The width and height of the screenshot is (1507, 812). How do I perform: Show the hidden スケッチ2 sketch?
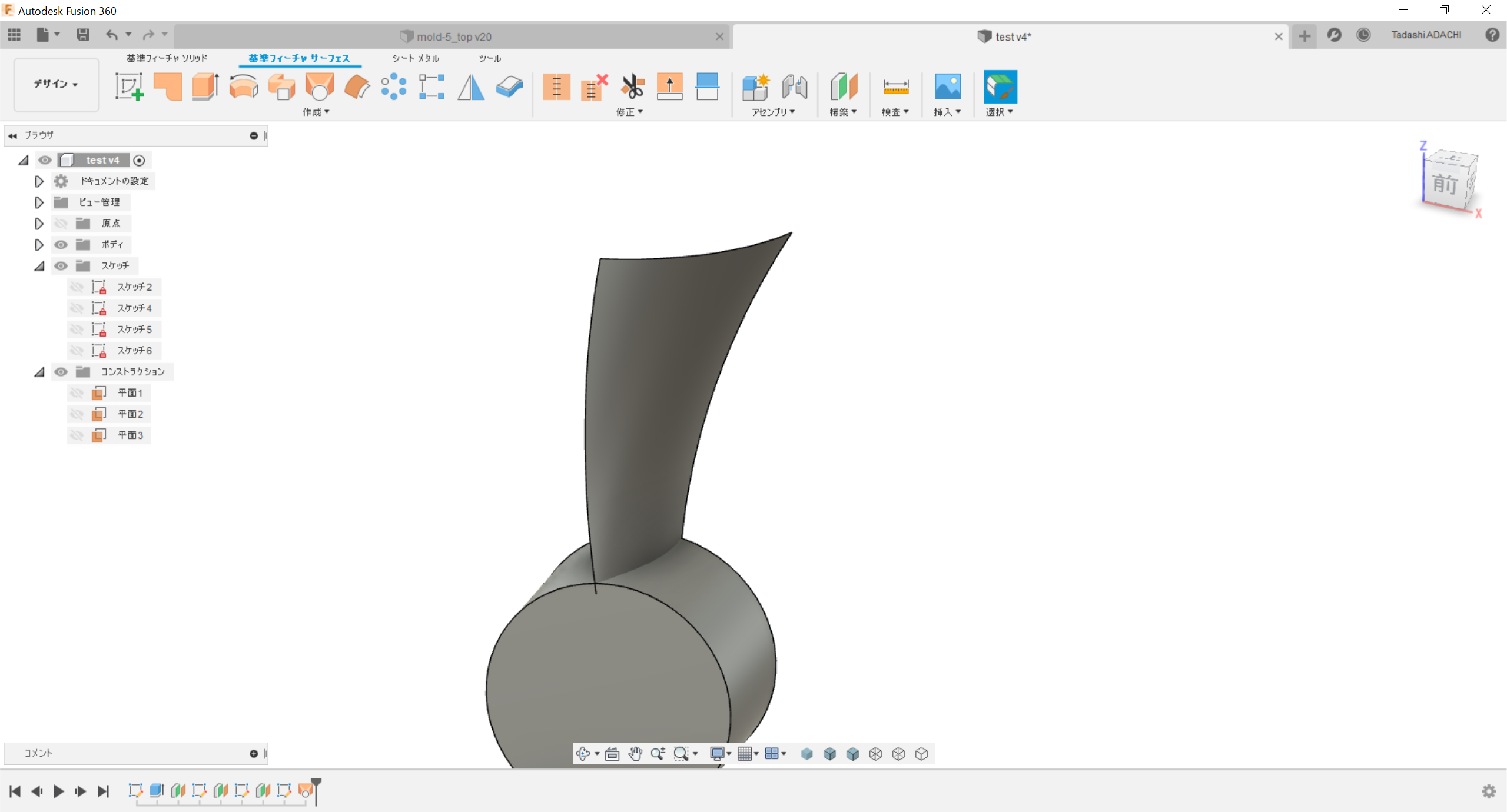point(77,287)
